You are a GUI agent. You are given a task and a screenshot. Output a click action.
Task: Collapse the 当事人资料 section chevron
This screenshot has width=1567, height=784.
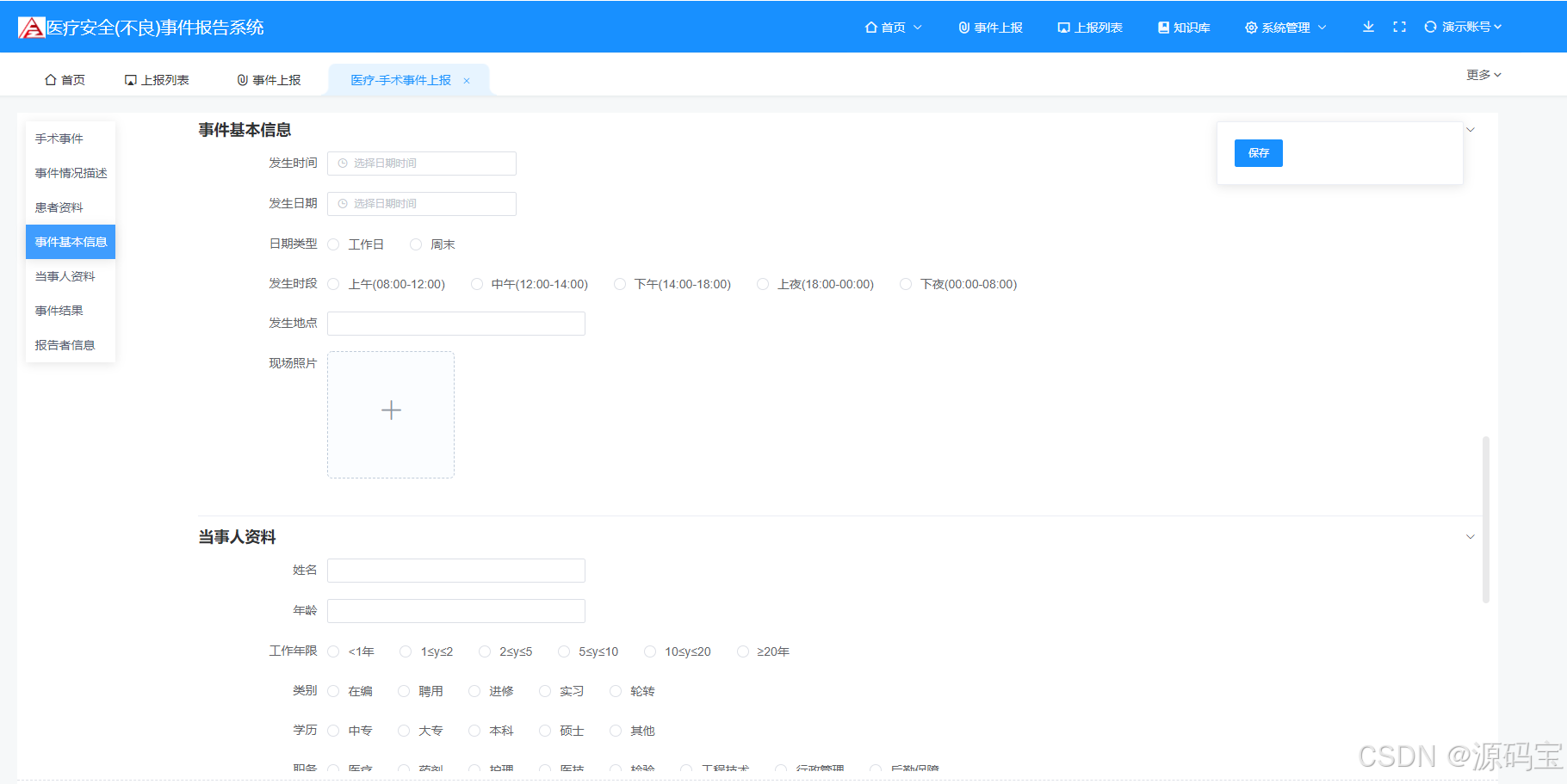[1471, 537]
